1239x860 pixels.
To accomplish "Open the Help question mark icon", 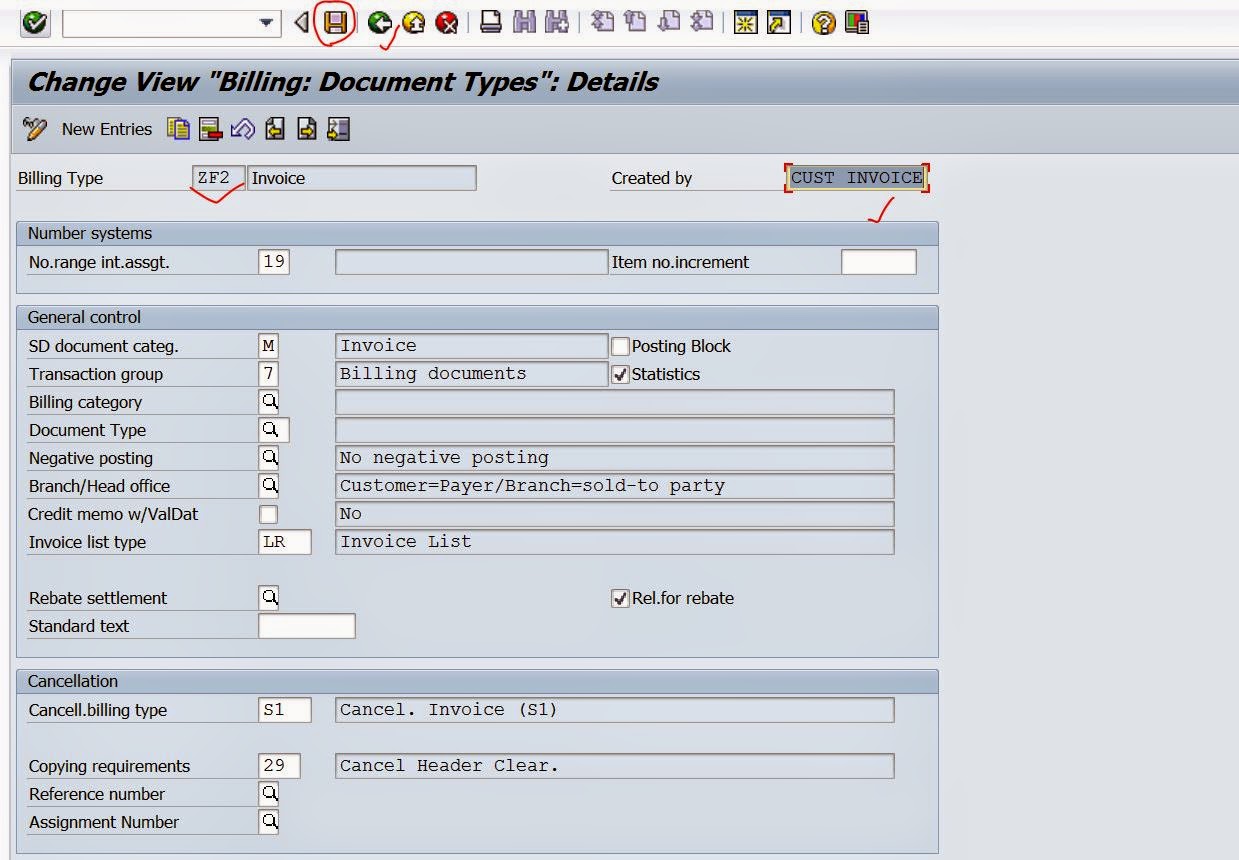I will pyautogui.click(x=823, y=22).
